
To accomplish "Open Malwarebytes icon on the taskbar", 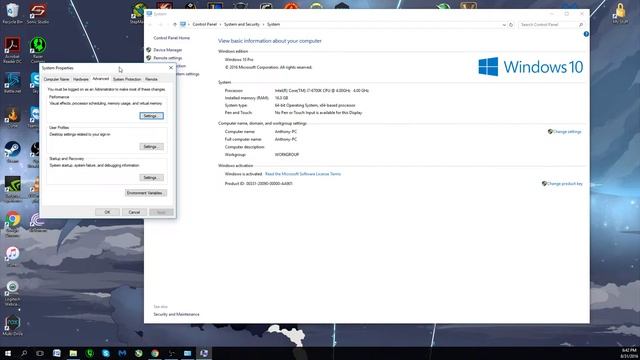I will pos(122,353).
